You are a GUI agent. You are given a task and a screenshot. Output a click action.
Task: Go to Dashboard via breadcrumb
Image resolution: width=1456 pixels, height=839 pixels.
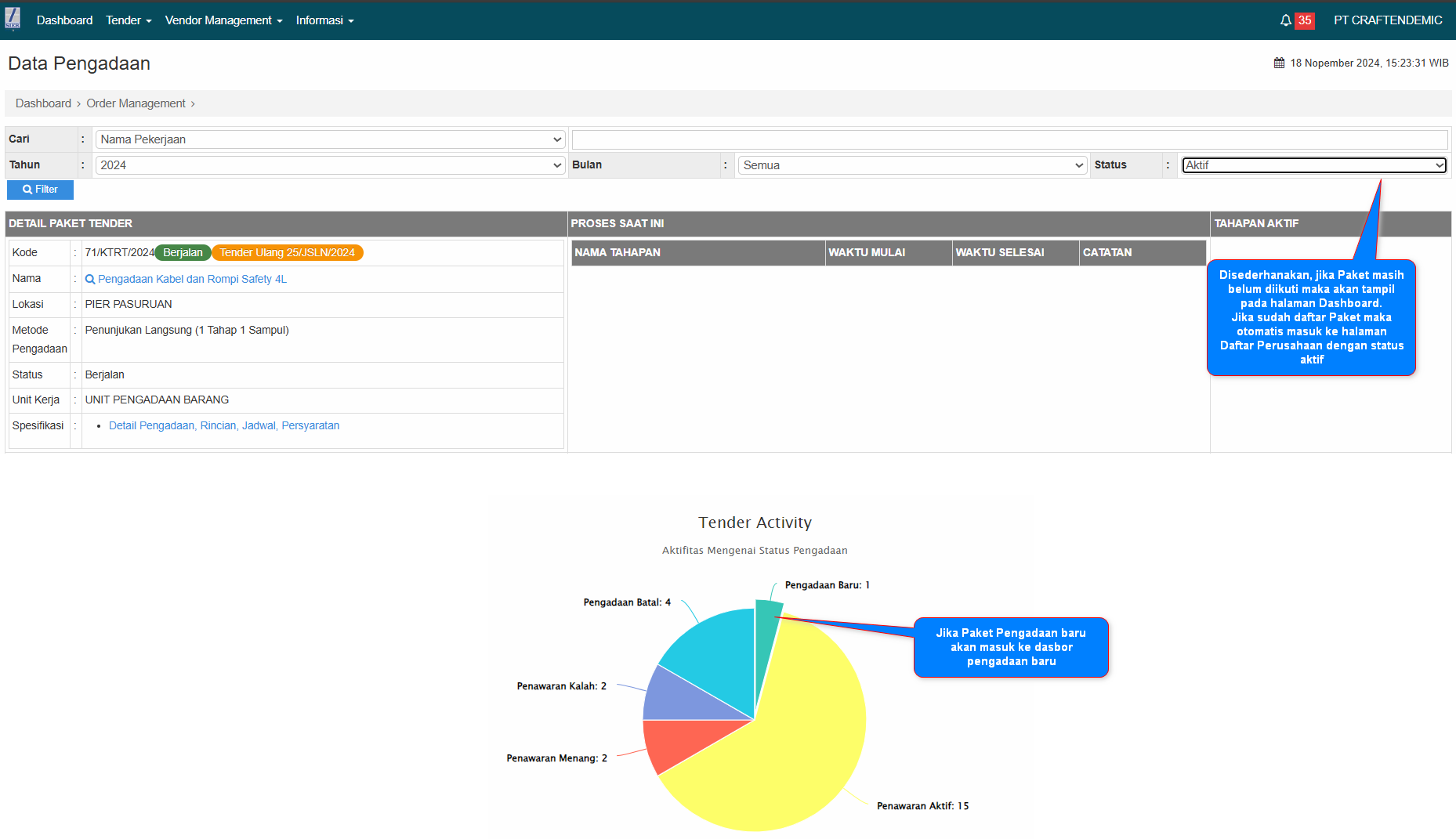pyautogui.click(x=43, y=103)
